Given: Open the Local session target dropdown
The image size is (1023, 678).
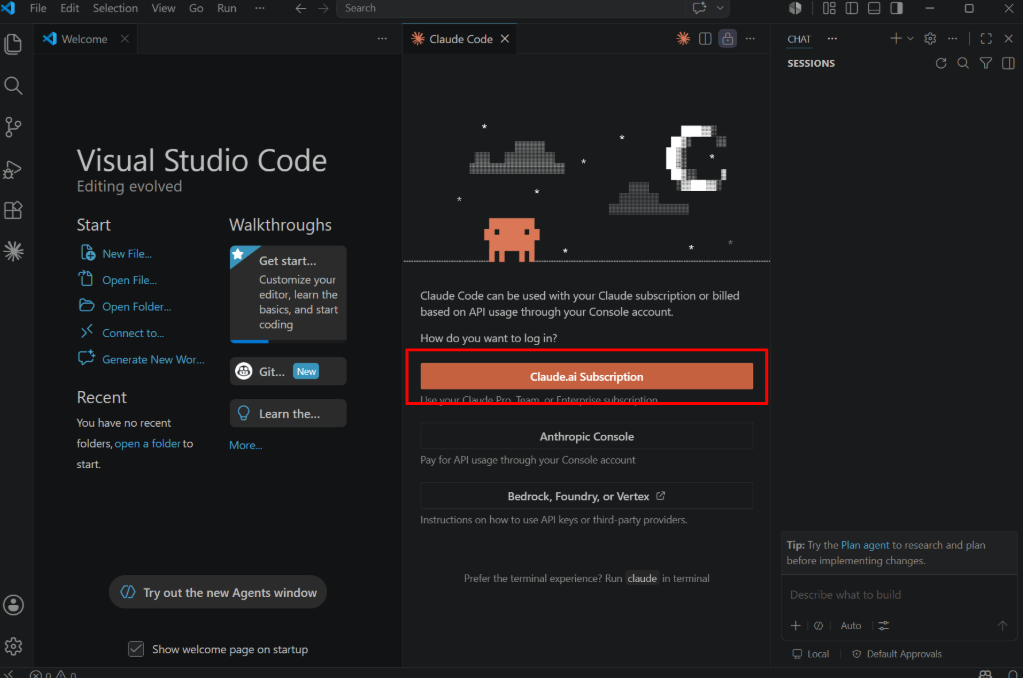Looking at the screenshot, I should (810, 654).
